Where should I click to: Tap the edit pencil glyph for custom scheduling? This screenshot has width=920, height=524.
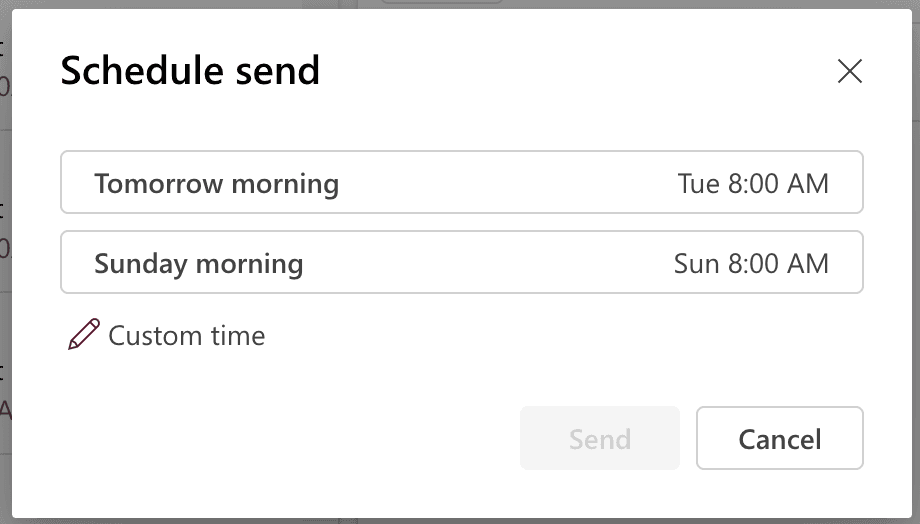[x=84, y=335]
